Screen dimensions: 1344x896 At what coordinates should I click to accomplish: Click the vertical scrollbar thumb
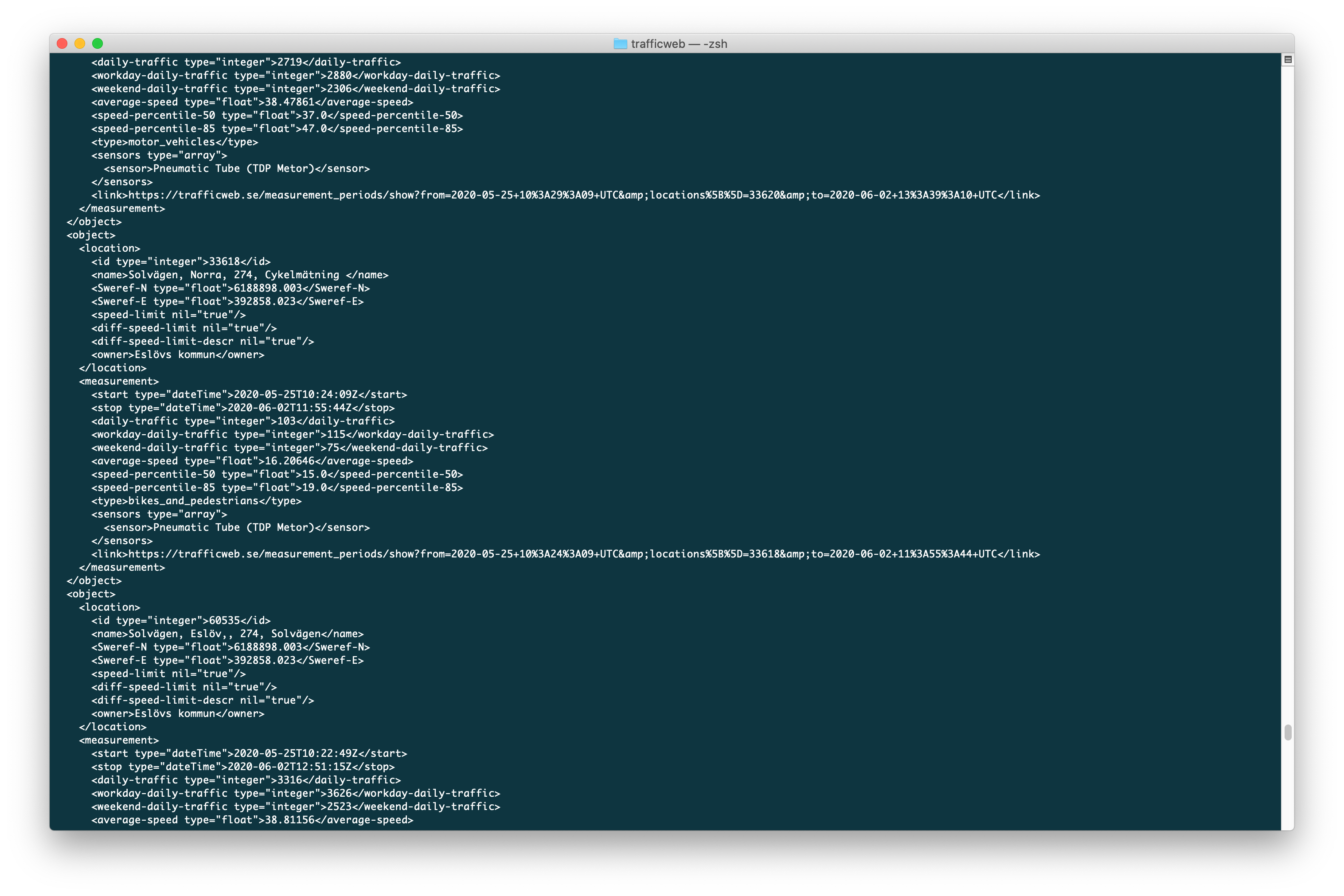coord(1287,732)
